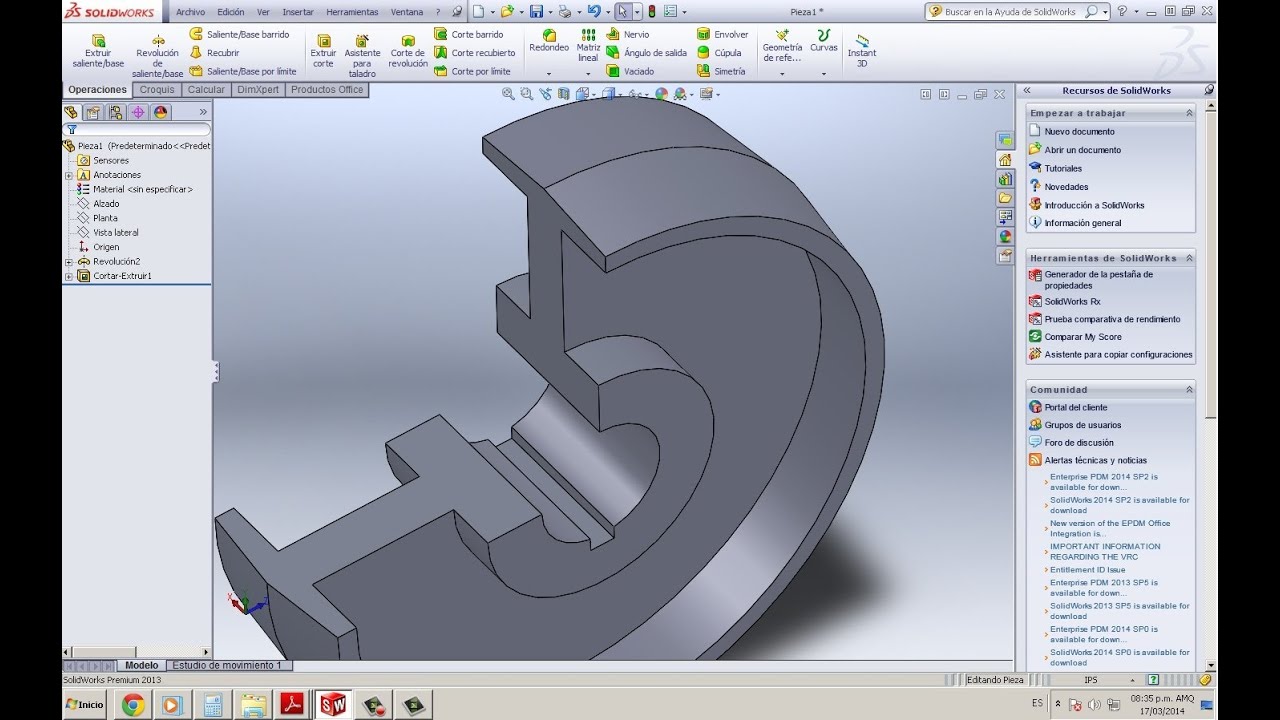
Task: Click the rebuild traffic light icon
Action: click(x=652, y=12)
